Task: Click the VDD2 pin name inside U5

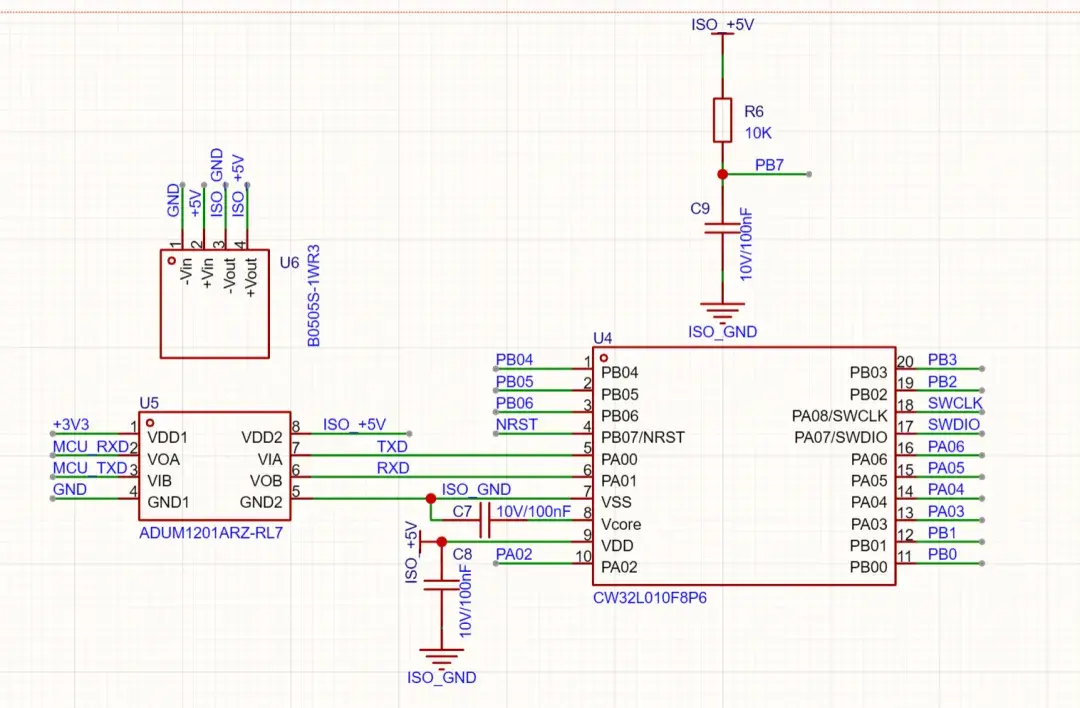Action: tap(262, 437)
